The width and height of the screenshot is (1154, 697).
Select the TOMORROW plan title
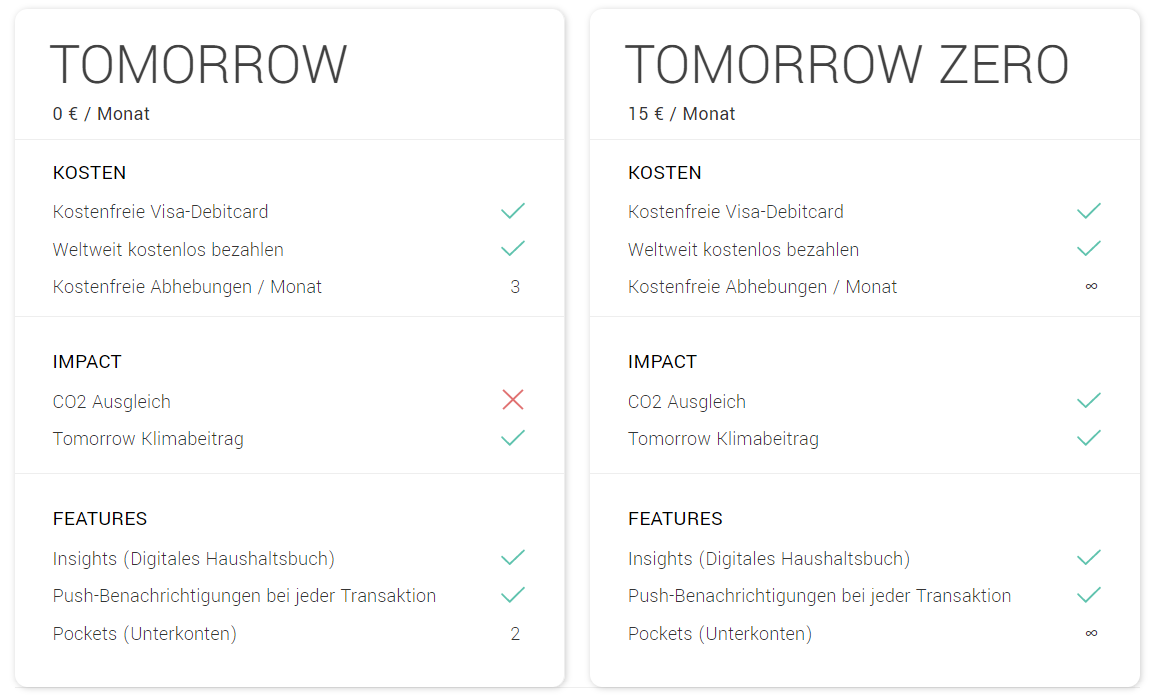tap(199, 65)
